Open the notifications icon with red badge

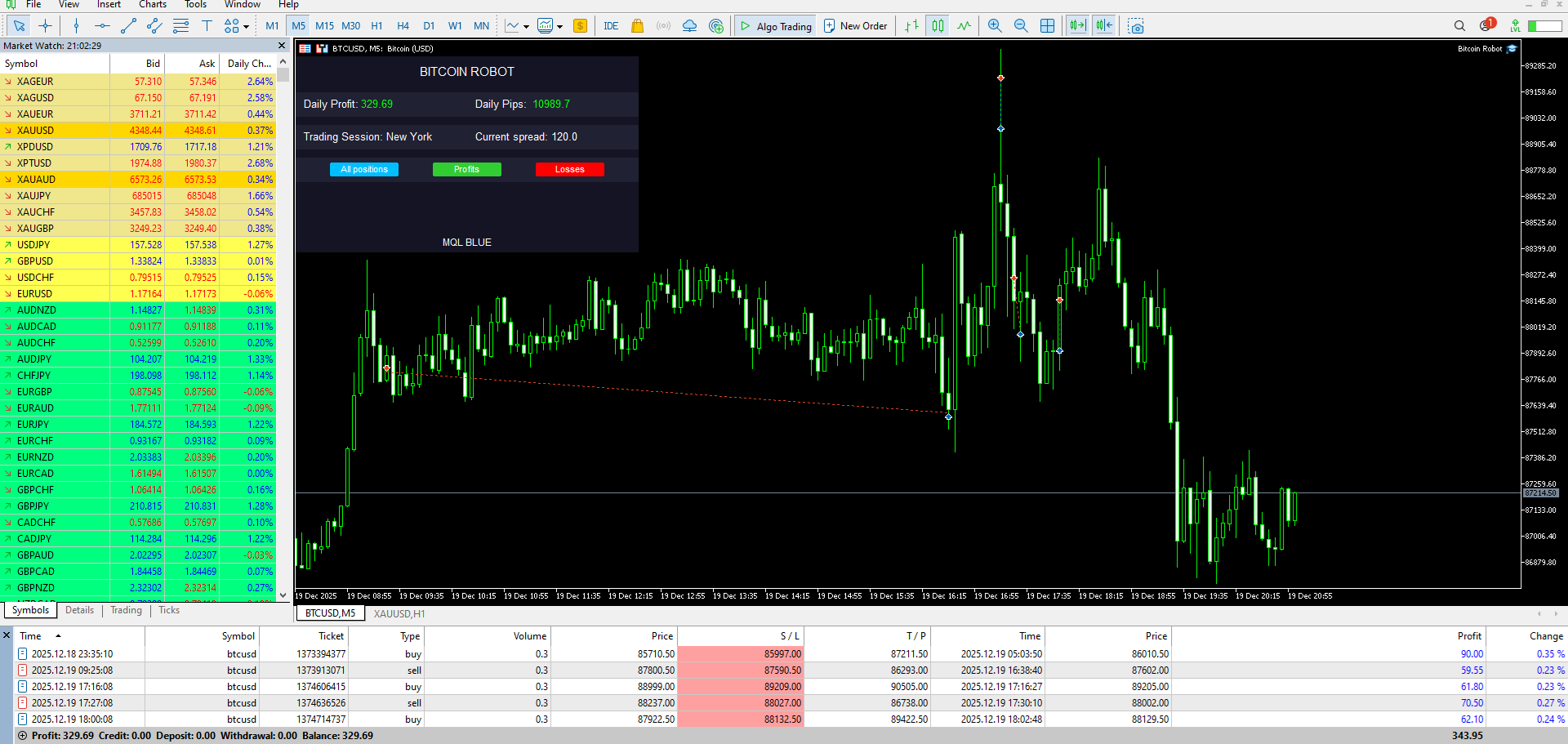1486,25
